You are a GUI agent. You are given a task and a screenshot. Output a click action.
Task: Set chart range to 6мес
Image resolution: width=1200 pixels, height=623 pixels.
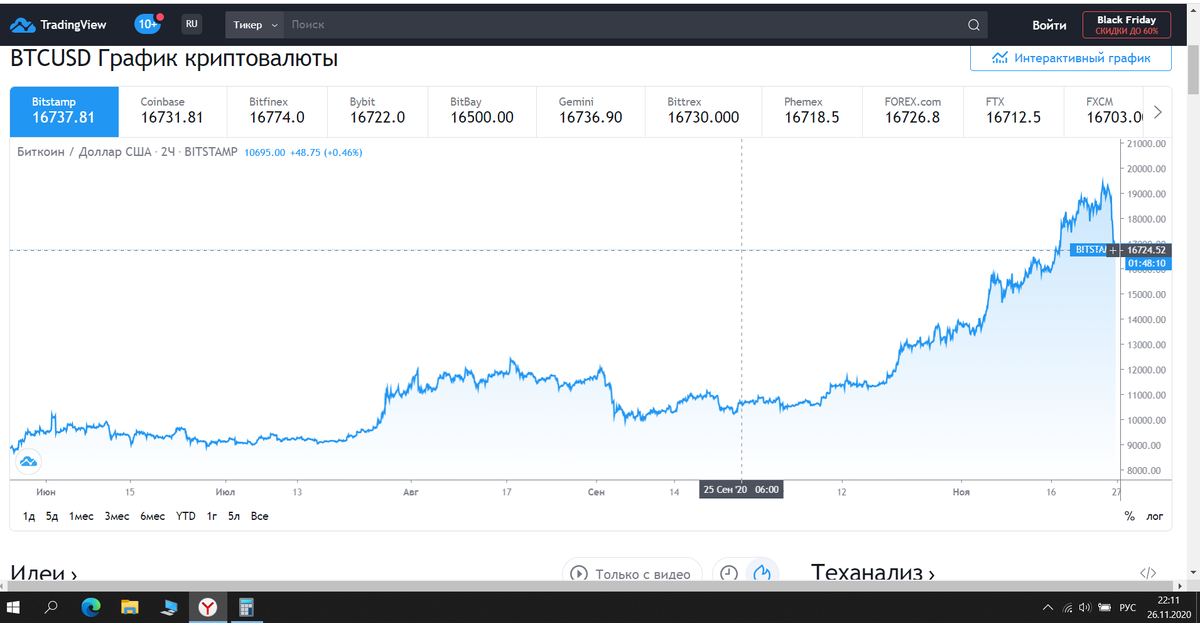[x=152, y=516]
